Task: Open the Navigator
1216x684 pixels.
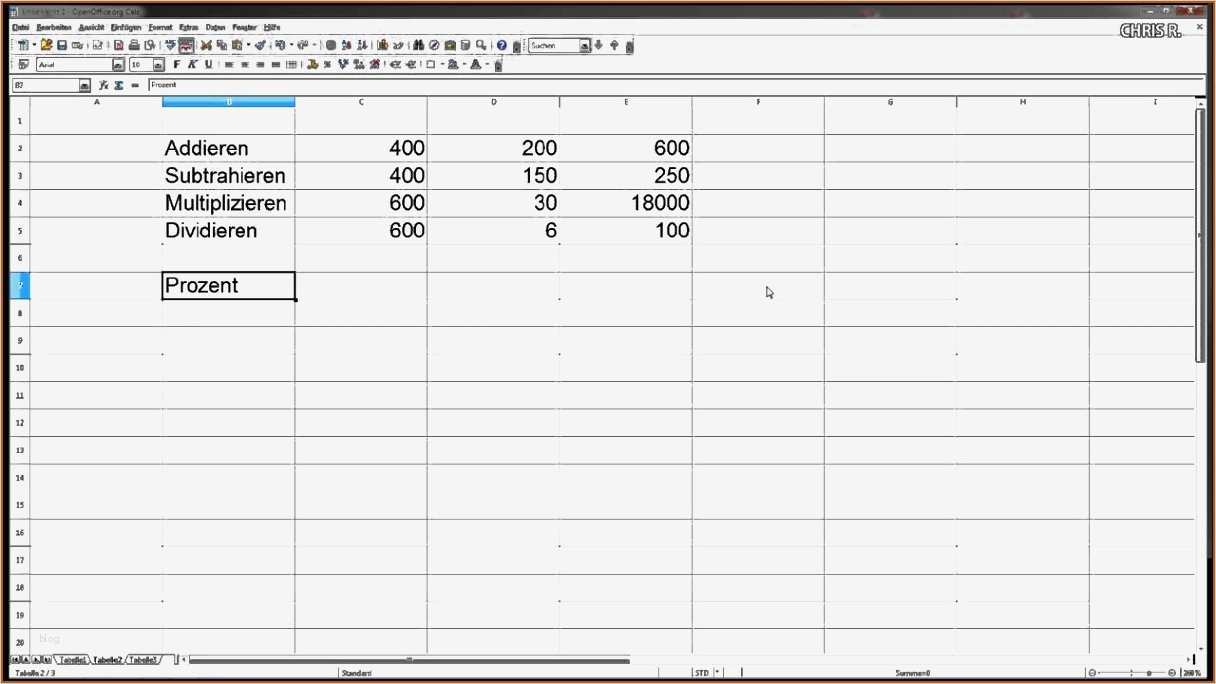Action: point(434,45)
